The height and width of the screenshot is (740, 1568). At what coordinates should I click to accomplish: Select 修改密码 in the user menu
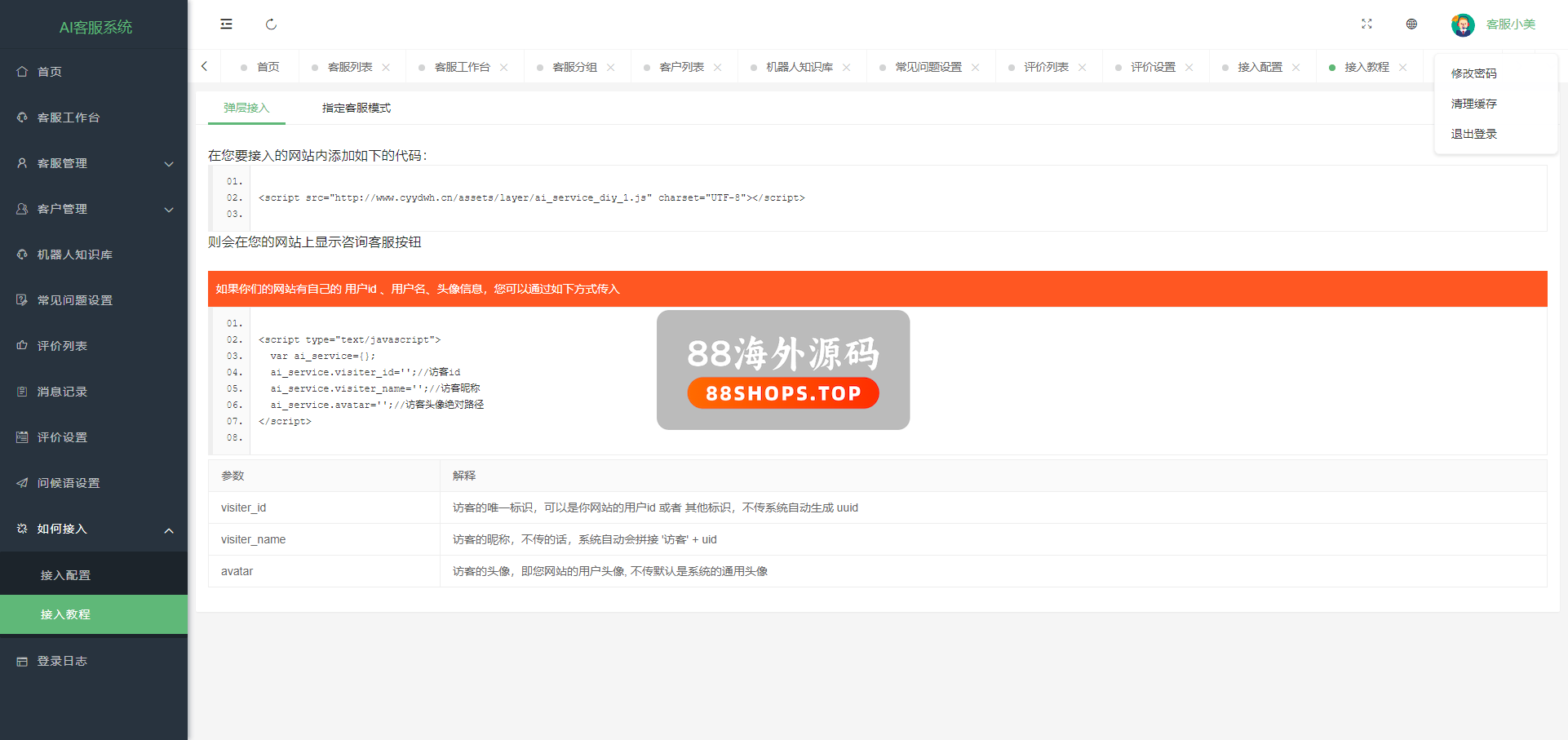coord(1473,73)
